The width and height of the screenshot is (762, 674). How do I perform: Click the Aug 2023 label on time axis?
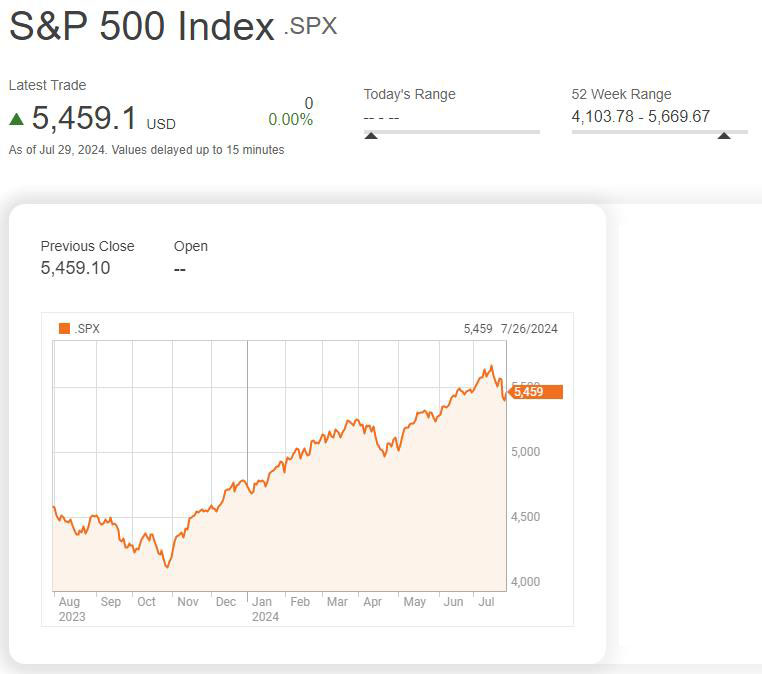(71, 609)
